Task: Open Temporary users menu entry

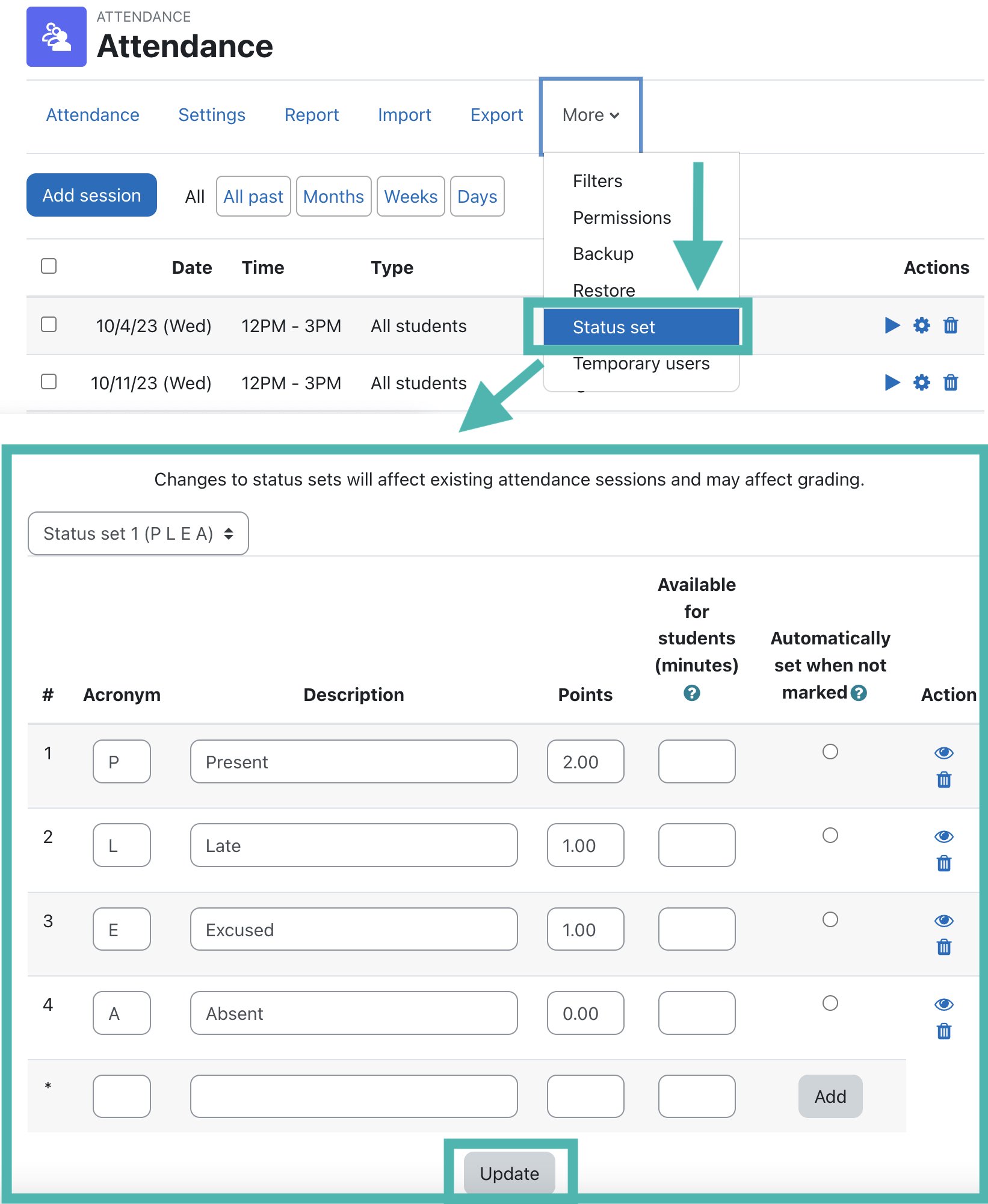Action: click(x=641, y=363)
